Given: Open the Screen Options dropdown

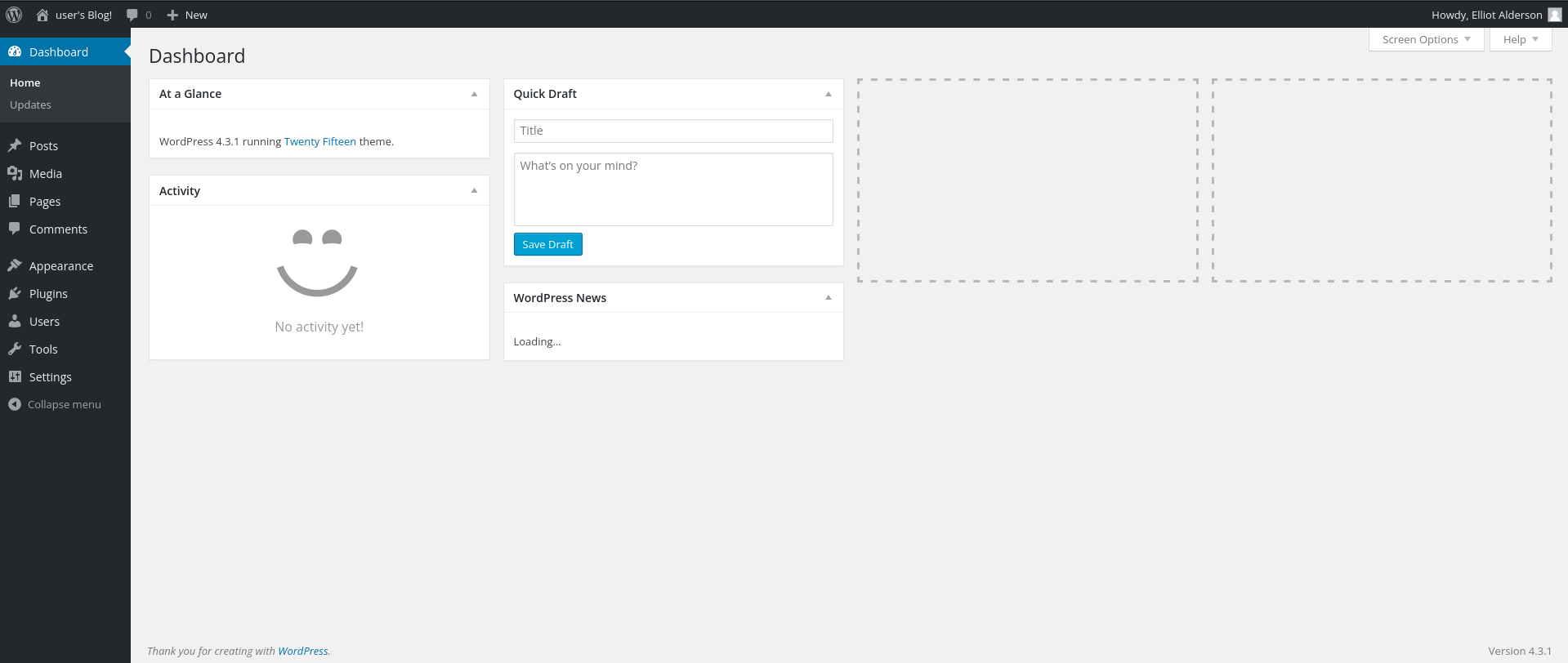Looking at the screenshot, I should coord(1426,39).
